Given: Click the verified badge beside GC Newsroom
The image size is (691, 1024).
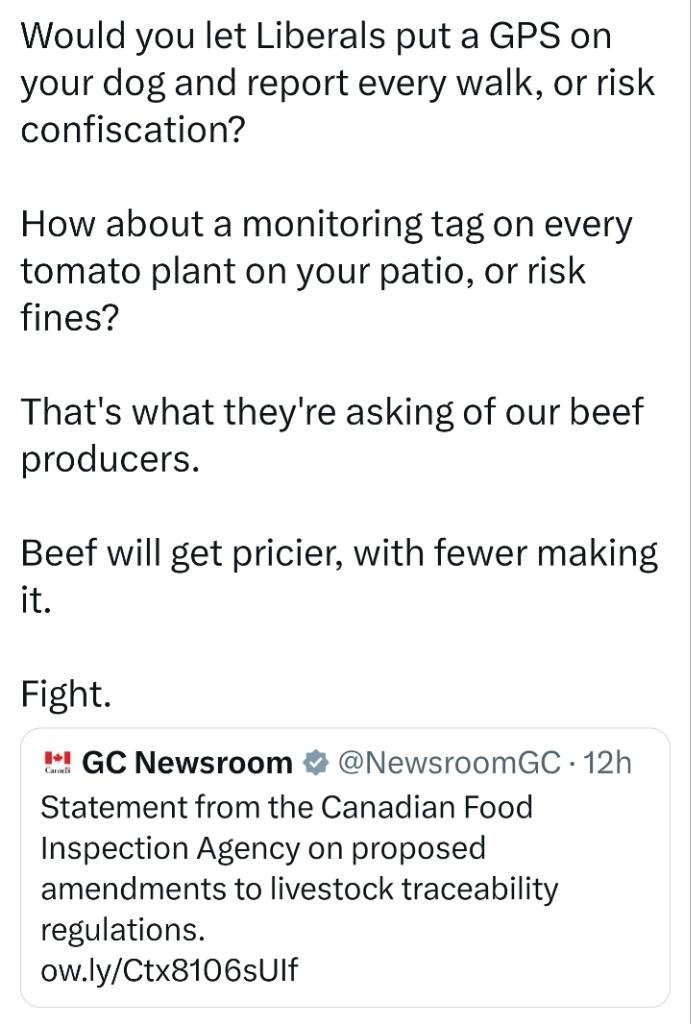Looking at the screenshot, I should click(316, 764).
